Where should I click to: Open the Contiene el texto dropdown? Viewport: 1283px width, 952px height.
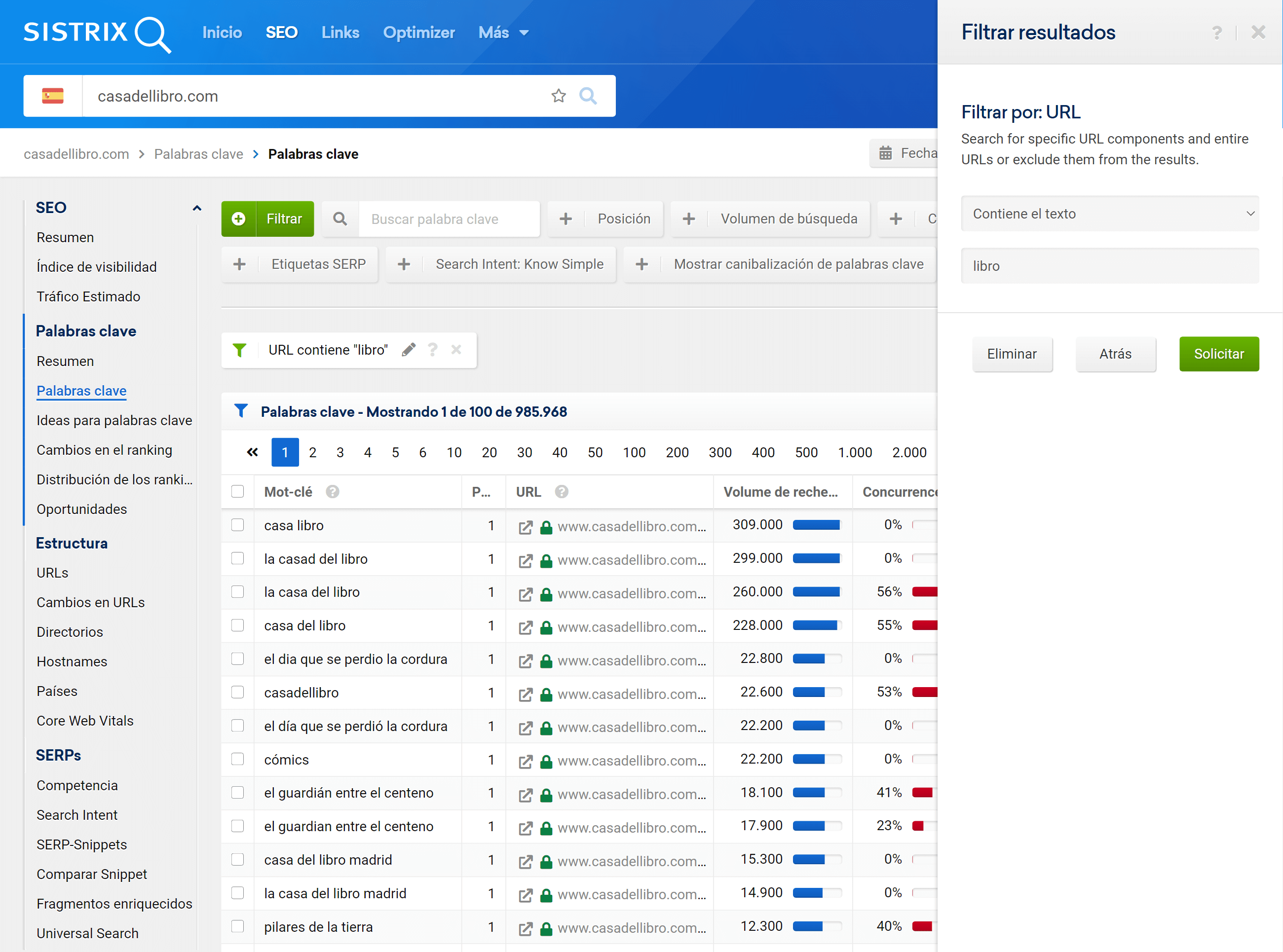point(1109,214)
